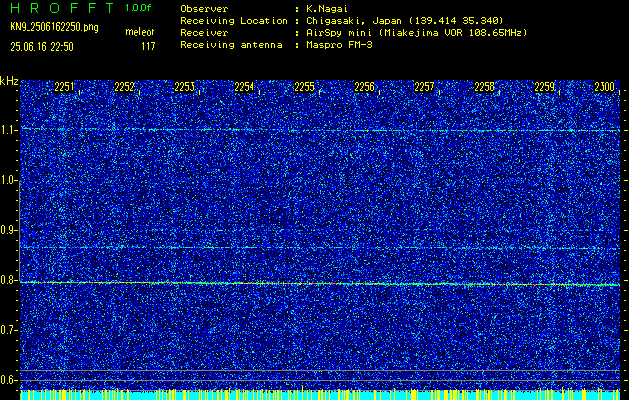Click file name KN9_2506162250.png
Viewport: 629px width, 400px height.
[x=54, y=27]
